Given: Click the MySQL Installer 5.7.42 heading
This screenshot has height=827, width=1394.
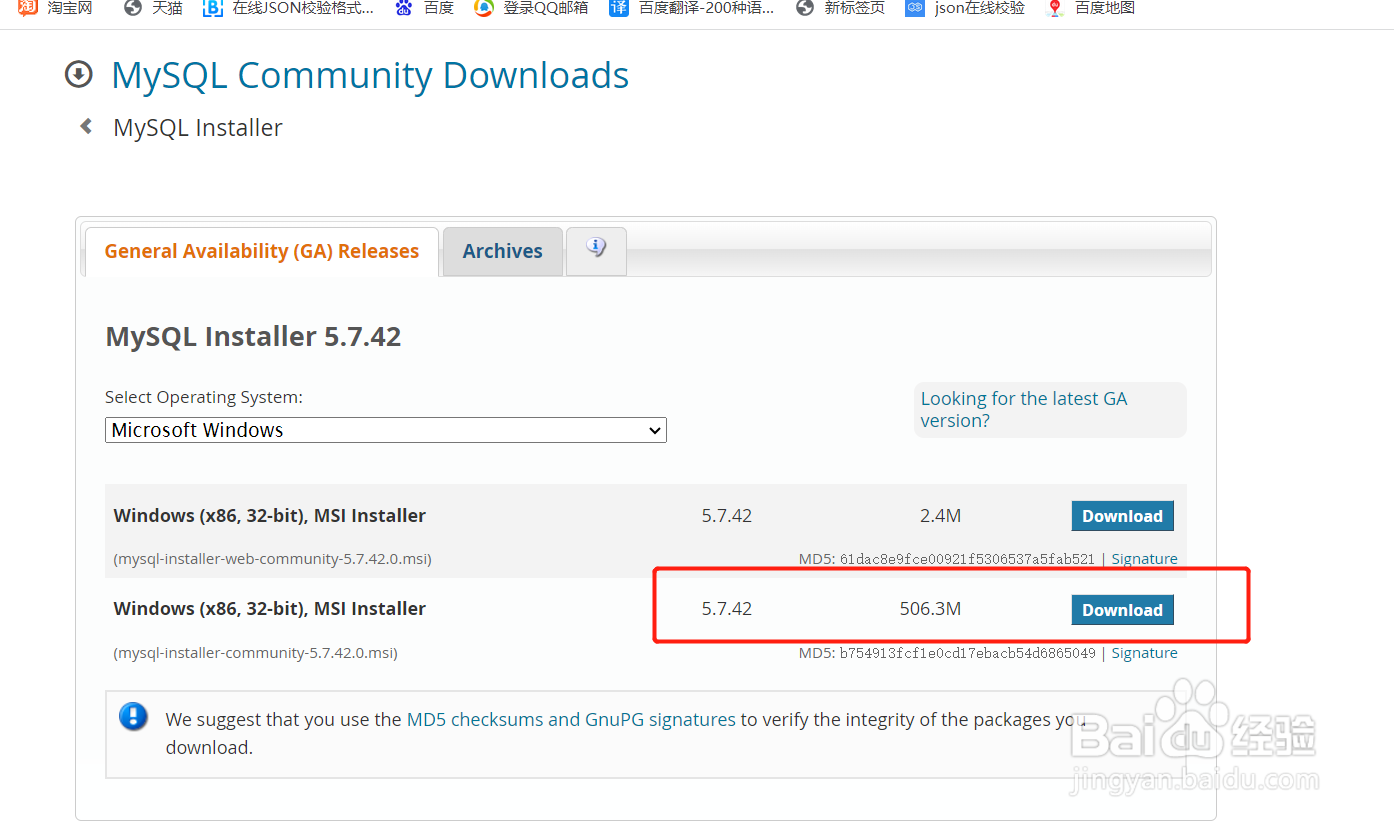Looking at the screenshot, I should click(x=253, y=336).
